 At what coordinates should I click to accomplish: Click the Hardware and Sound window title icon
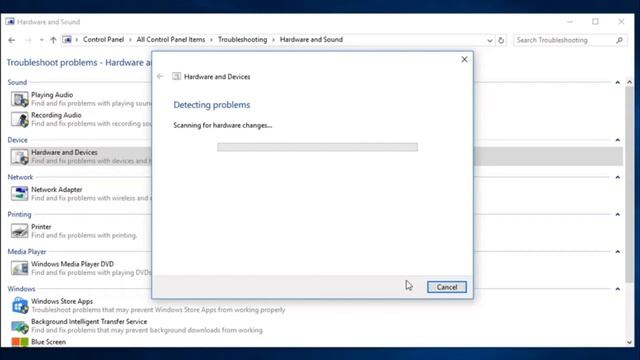tap(10, 22)
